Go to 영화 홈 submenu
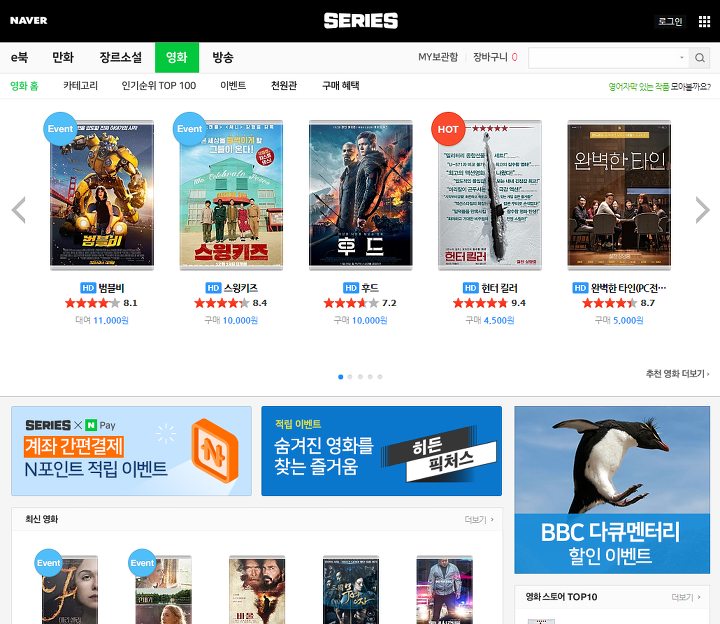The height and width of the screenshot is (624, 720). pyautogui.click(x=24, y=86)
